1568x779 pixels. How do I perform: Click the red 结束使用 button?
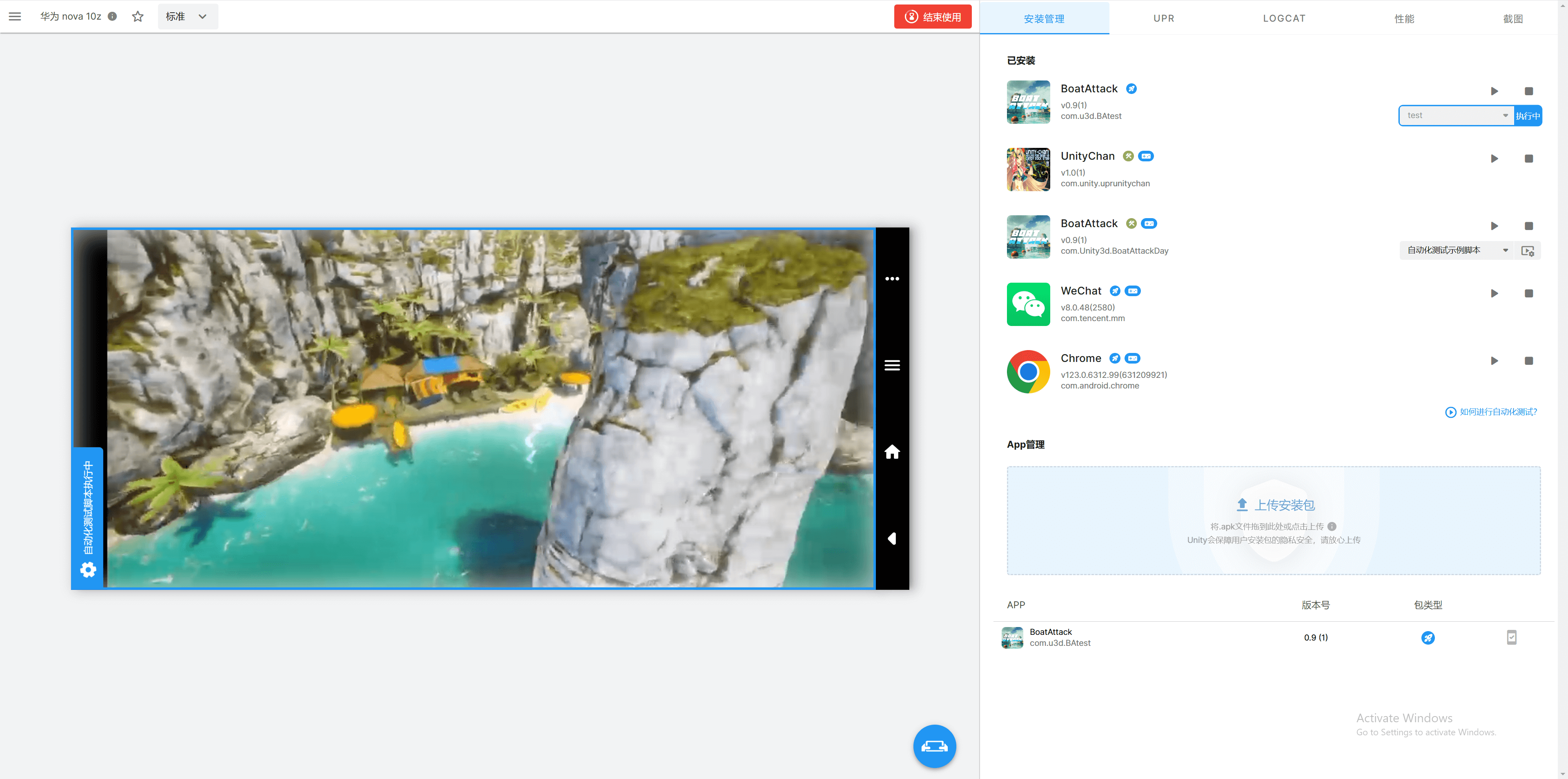pos(932,16)
